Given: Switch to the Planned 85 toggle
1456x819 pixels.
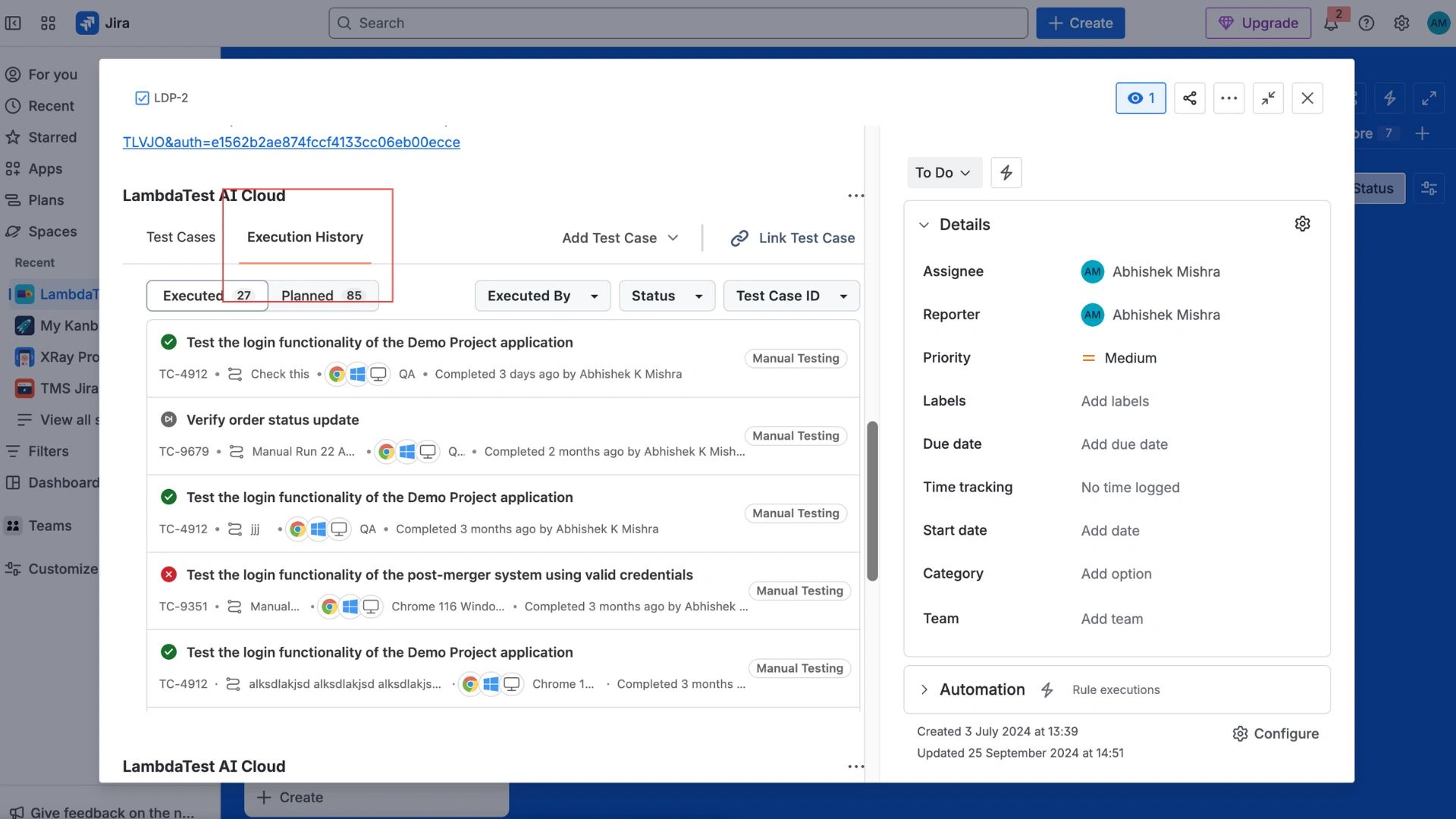Looking at the screenshot, I should click(322, 296).
